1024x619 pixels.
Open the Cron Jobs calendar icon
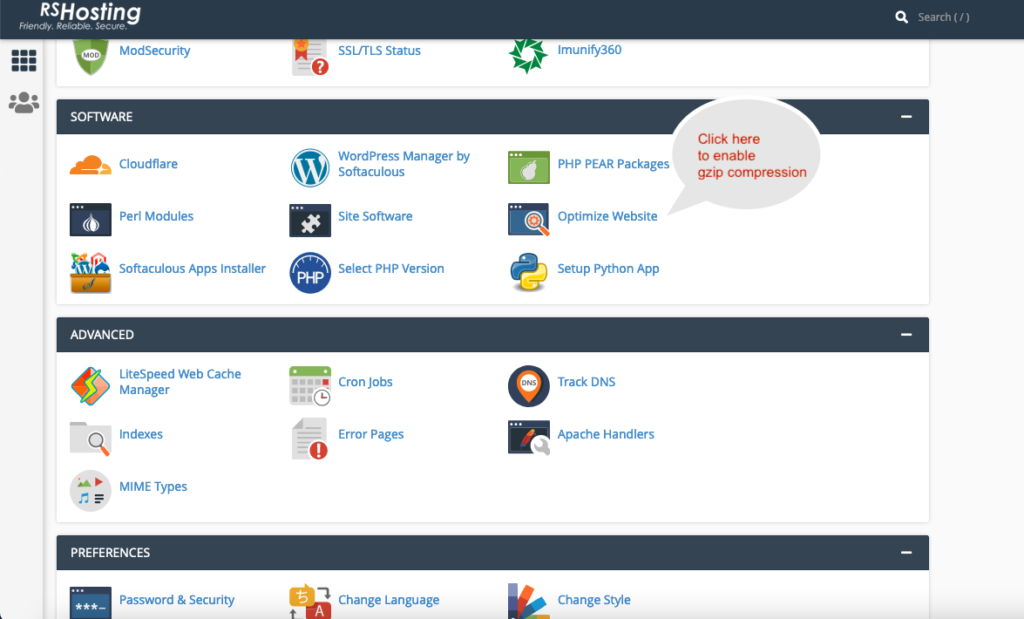[310, 385]
